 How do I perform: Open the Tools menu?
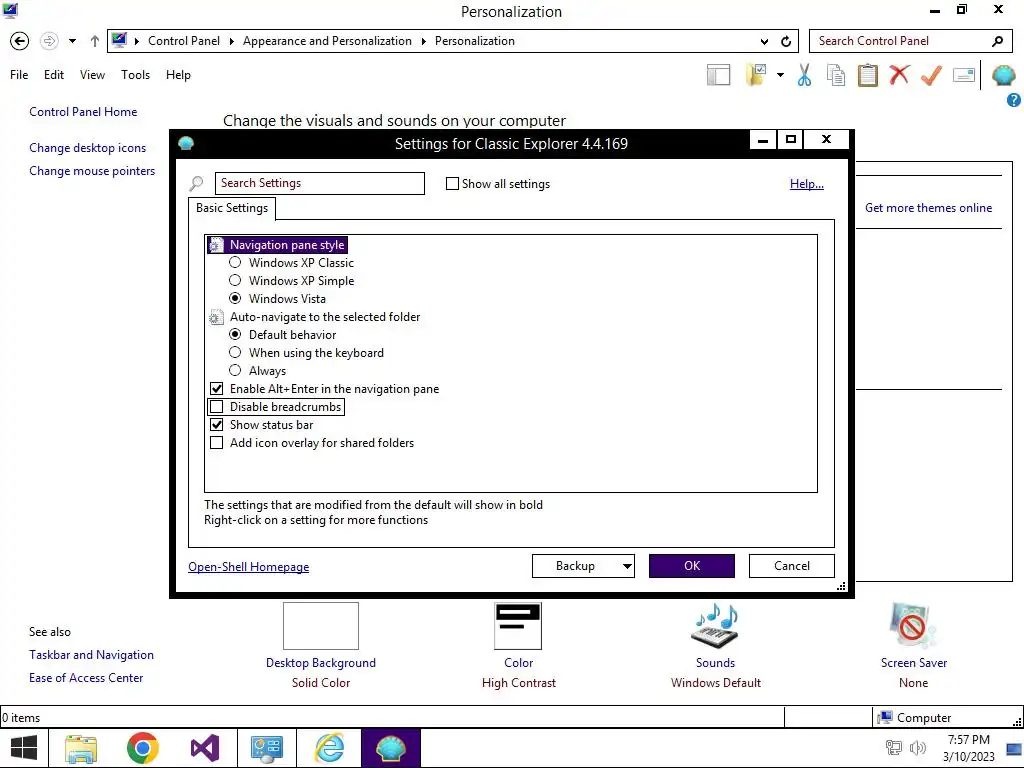coord(135,75)
